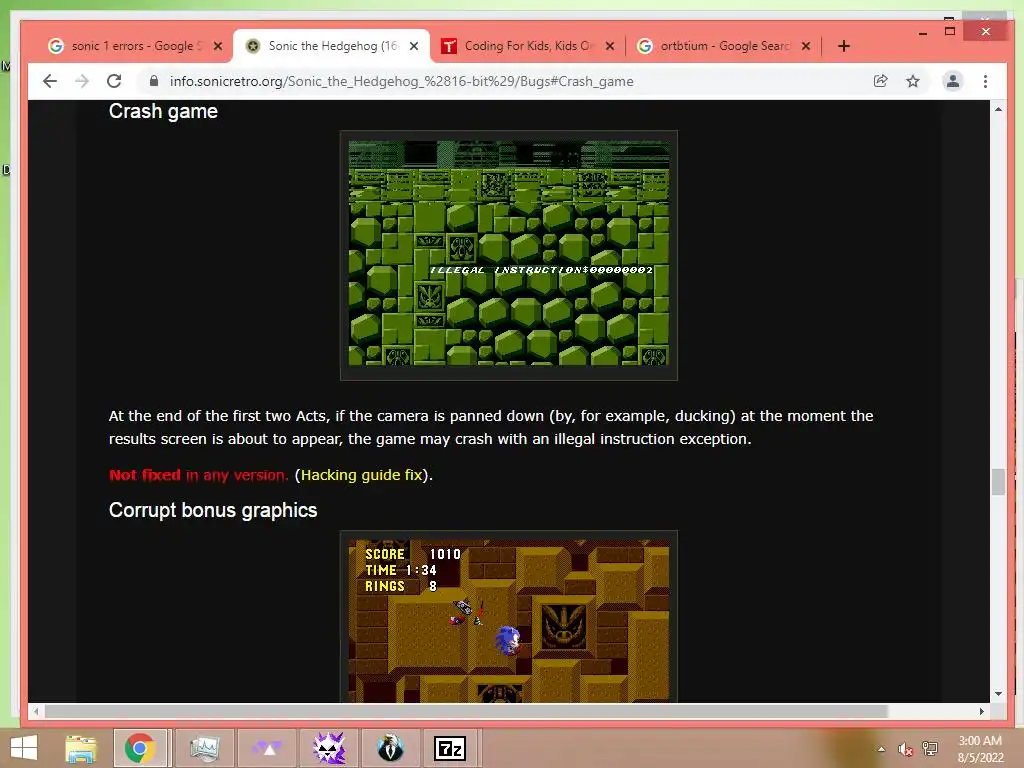The height and width of the screenshot is (768, 1024).
Task: Show hidden system tray icons
Action: [882, 749]
